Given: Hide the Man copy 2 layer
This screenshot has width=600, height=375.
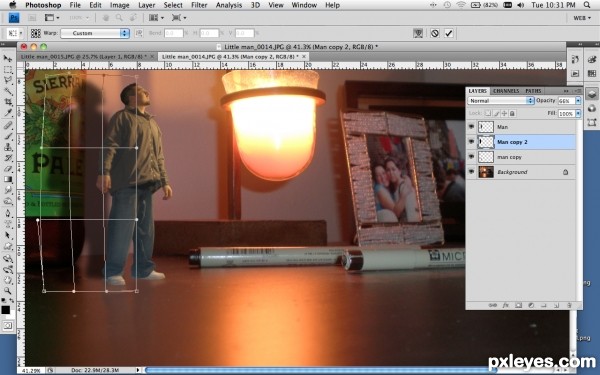Looking at the screenshot, I should (x=471, y=142).
